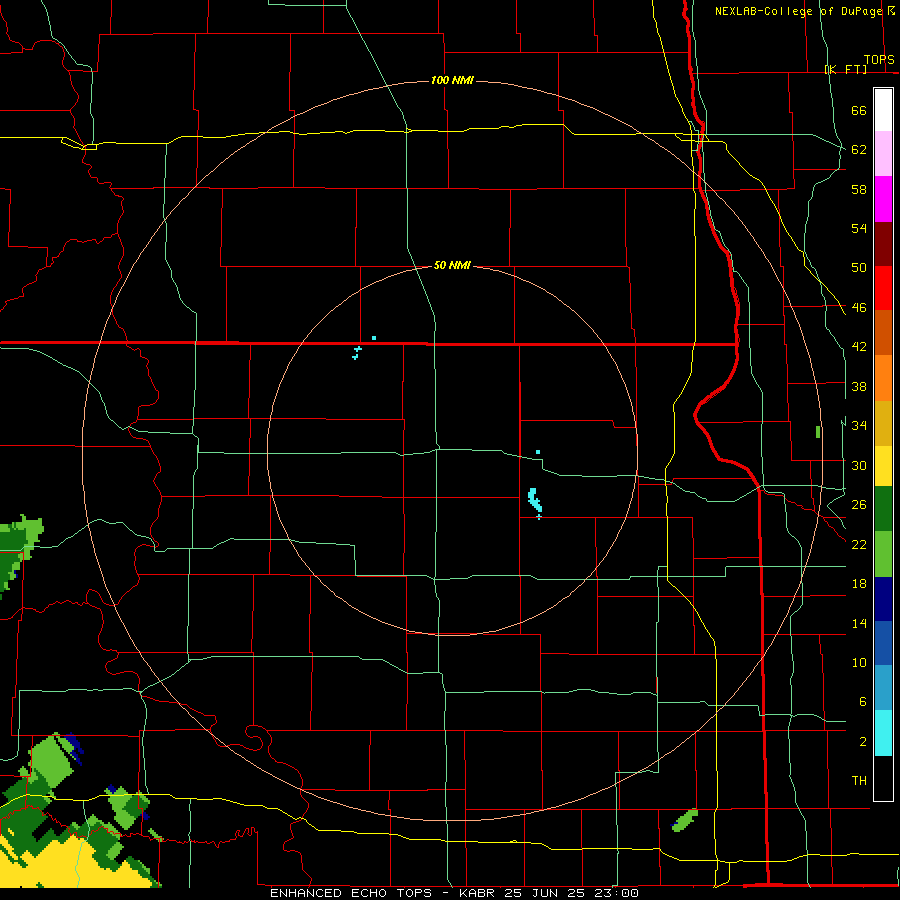The width and height of the screenshot is (900, 900).
Task: Click the TH threshold legend label
Action: 859,781
